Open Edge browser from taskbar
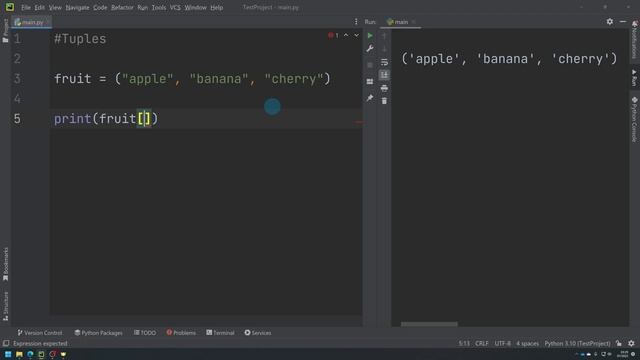 [30, 354]
